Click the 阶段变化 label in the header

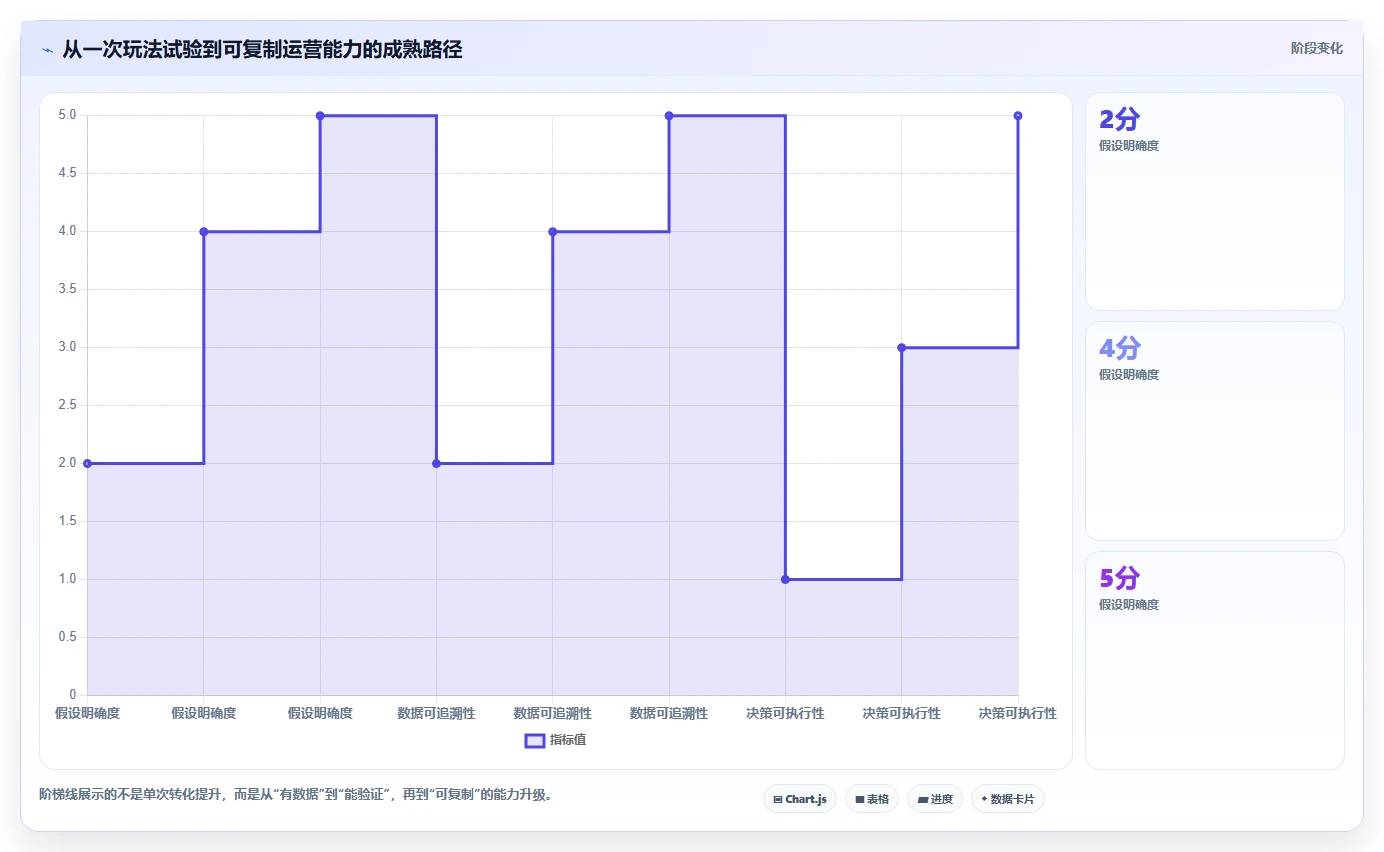click(1316, 48)
